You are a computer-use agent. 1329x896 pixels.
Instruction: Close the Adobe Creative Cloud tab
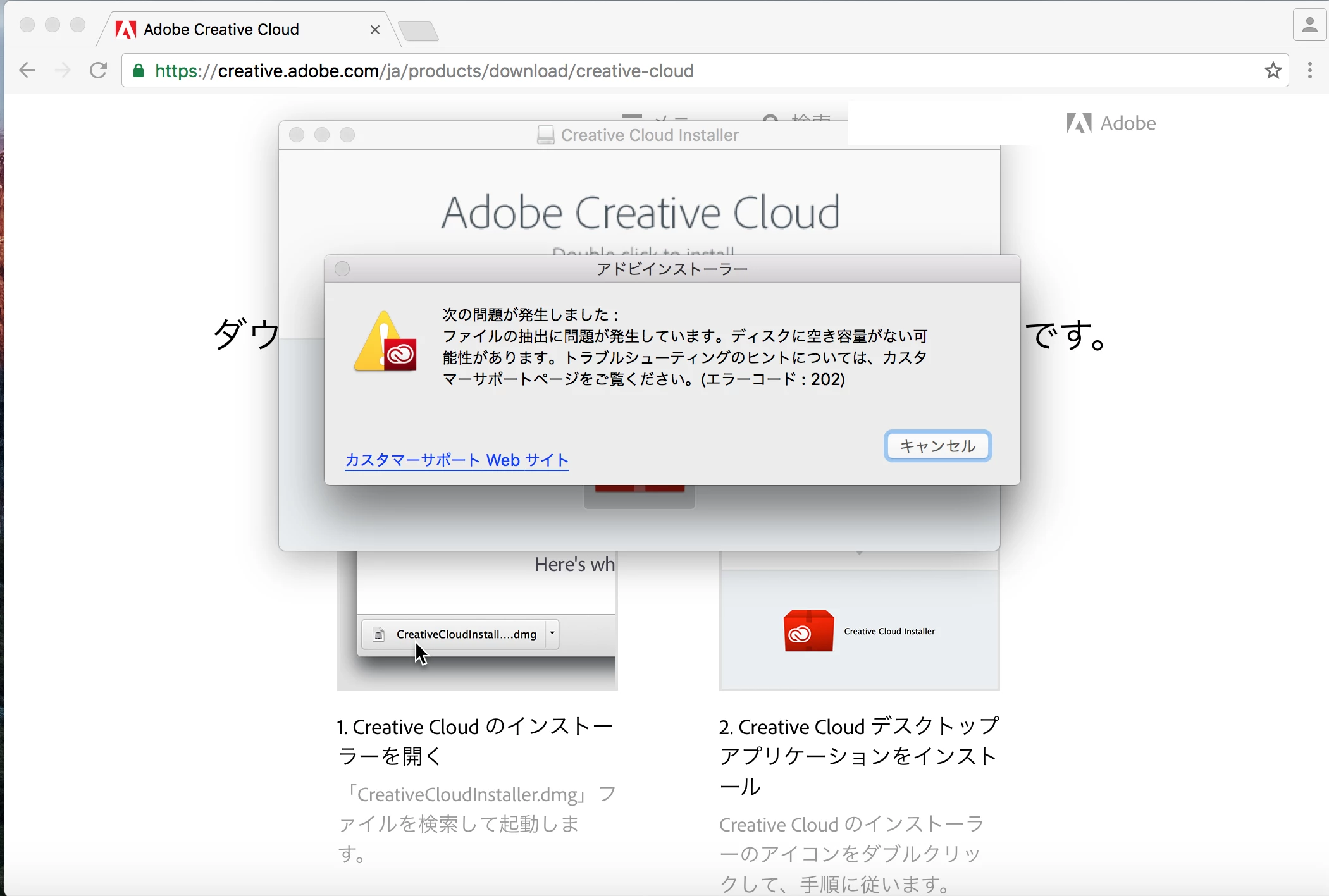(x=374, y=30)
